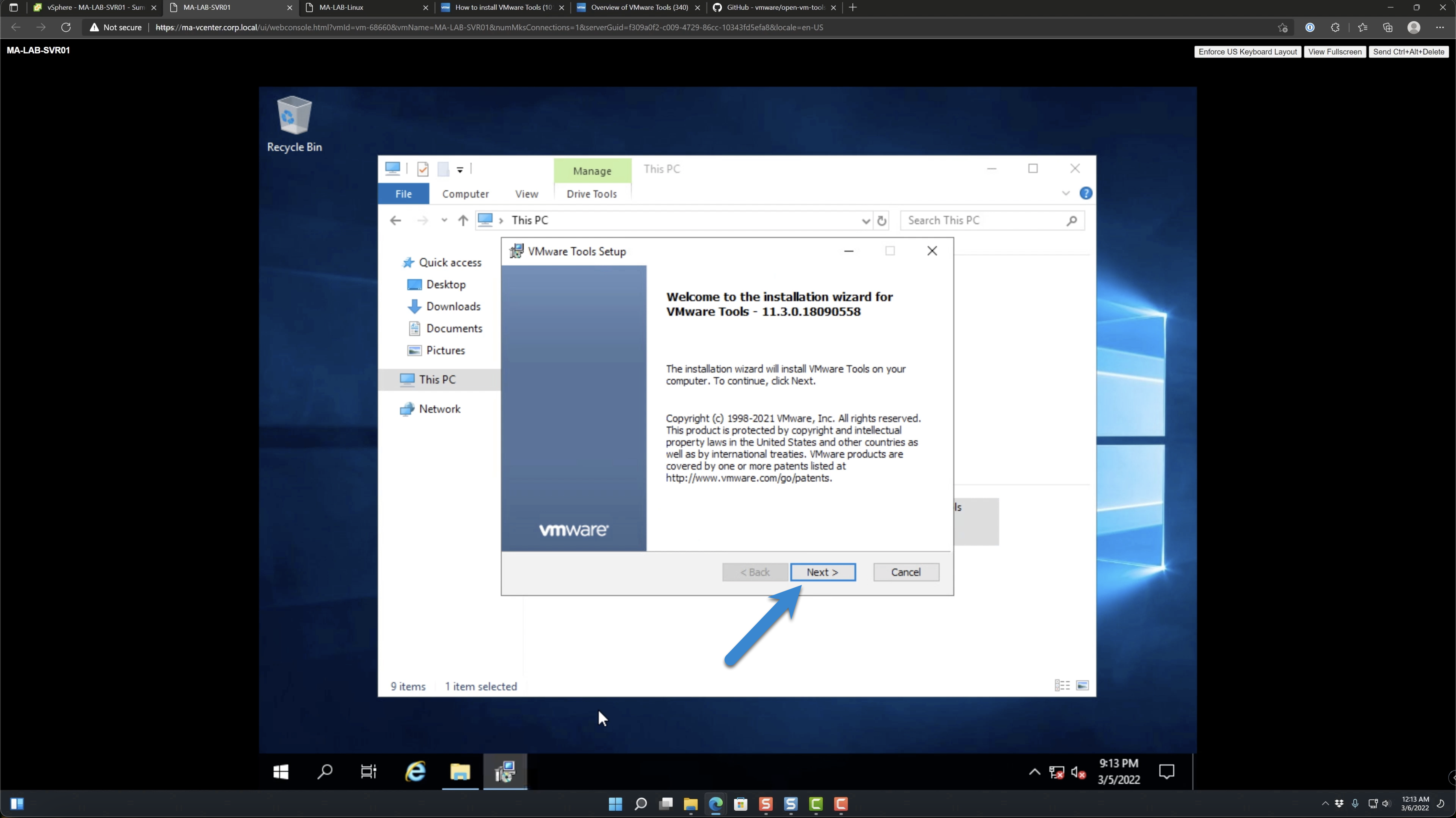
Task: Open Task View on guest taskbar
Action: click(369, 772)
